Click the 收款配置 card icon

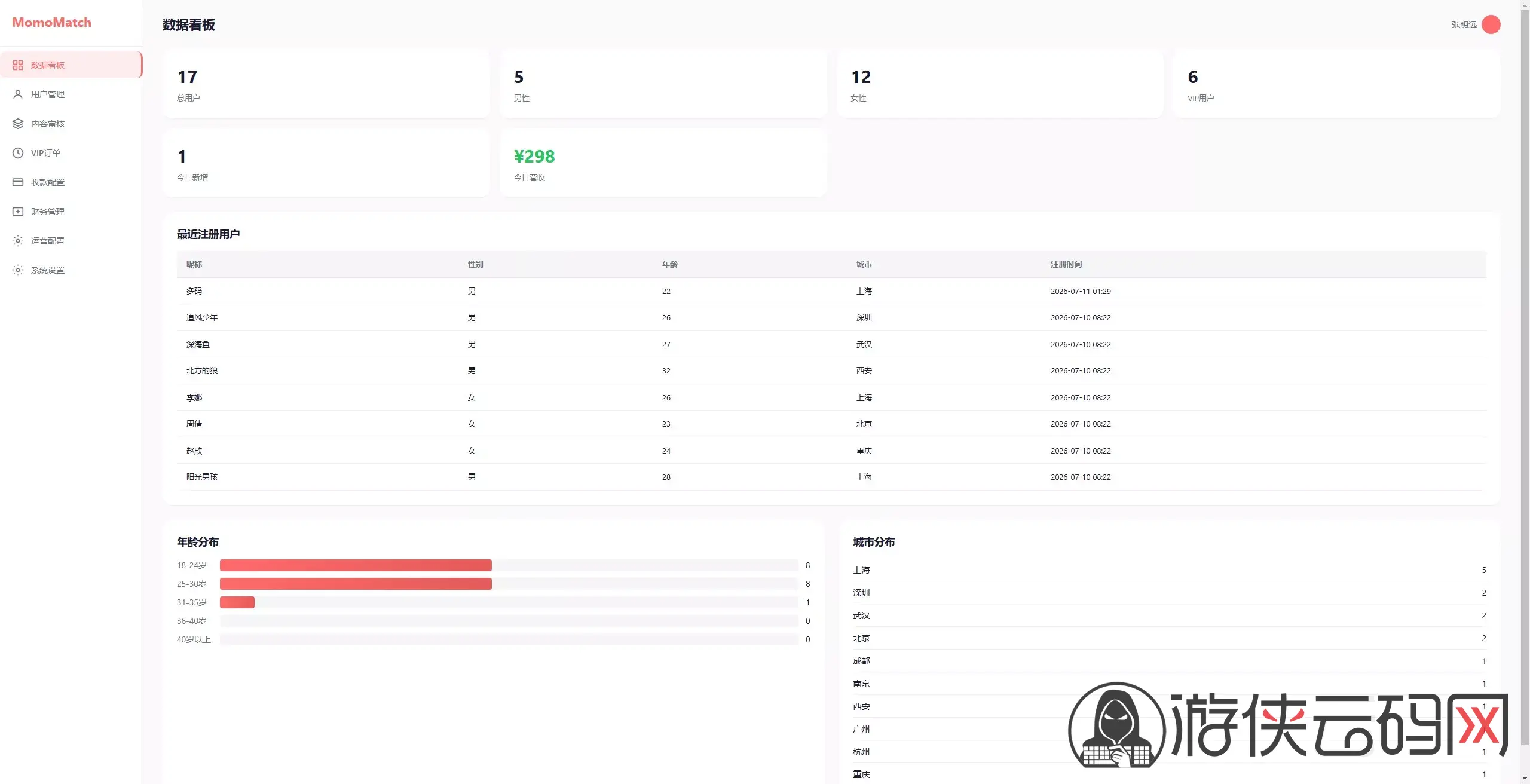18,182
